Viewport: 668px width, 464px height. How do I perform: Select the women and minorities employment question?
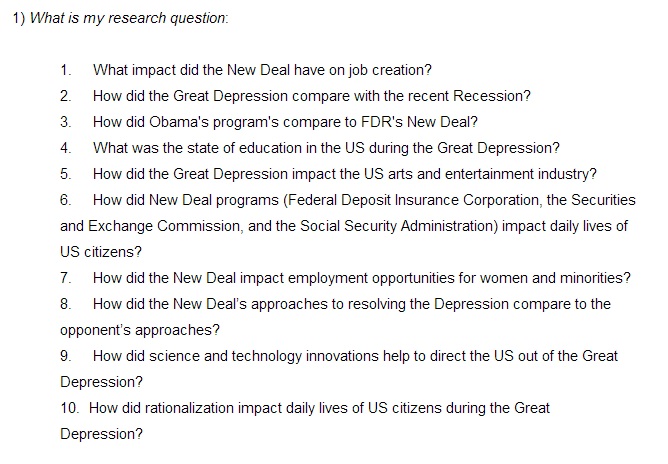click(x=361, y=278)
